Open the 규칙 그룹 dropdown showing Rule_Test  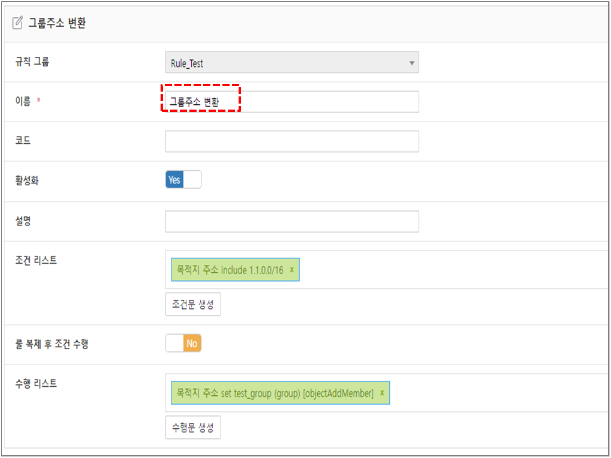coord(292,62)
